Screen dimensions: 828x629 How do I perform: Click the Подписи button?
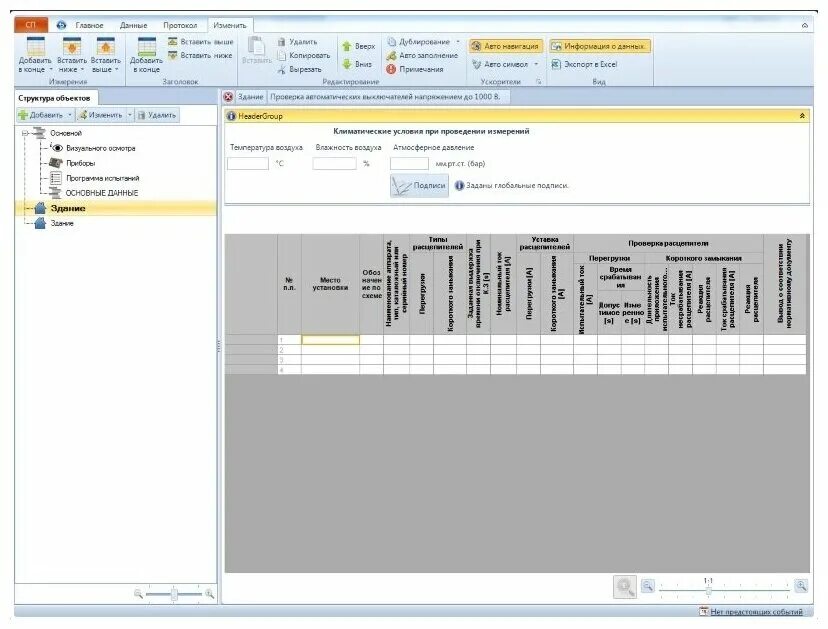(x=419, y=186)
